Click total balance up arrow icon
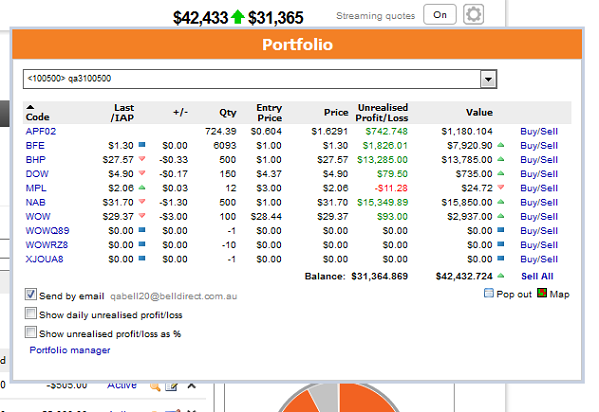 501,275
